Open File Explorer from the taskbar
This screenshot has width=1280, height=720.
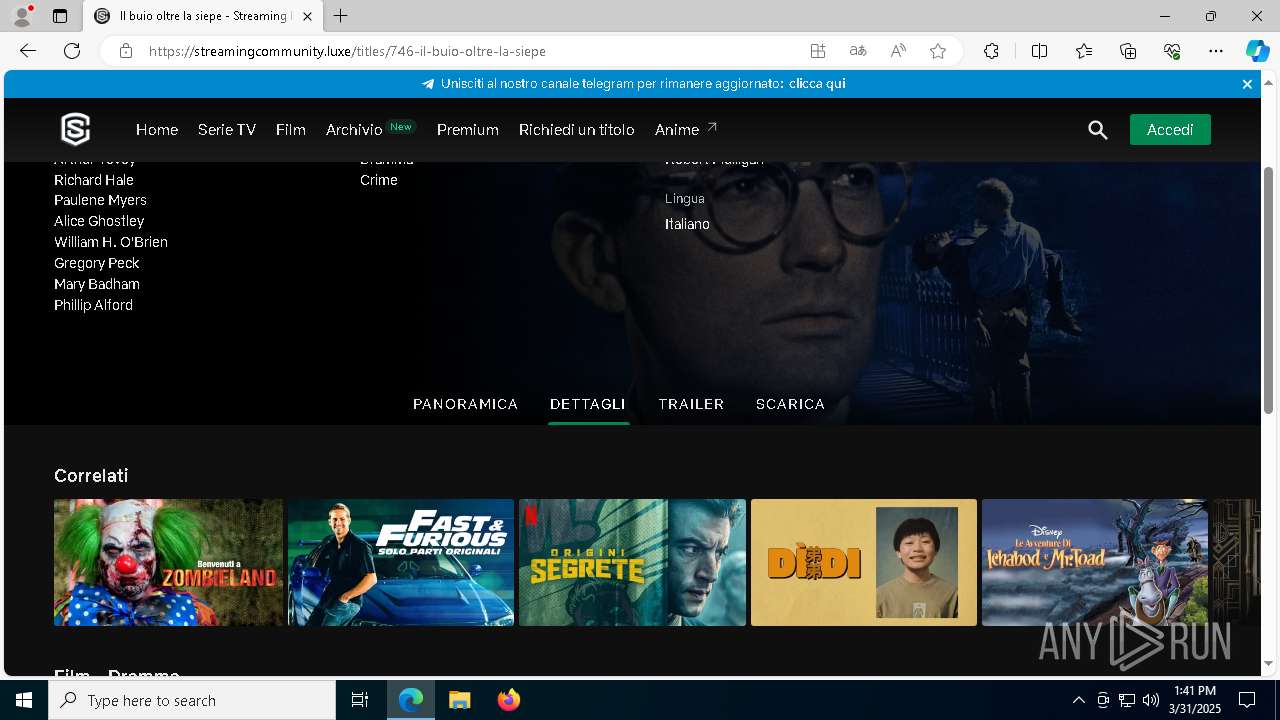[x=459, y=700]
